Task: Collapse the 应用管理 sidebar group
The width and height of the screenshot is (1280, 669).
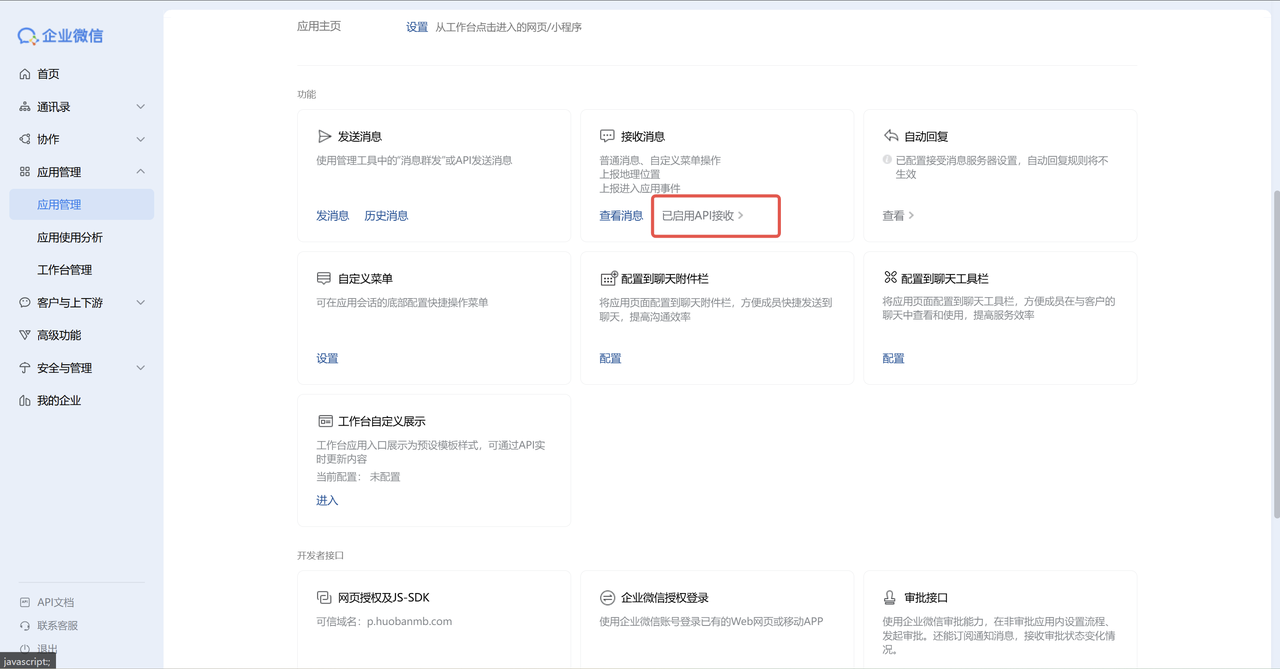Action: coord(140,172)
